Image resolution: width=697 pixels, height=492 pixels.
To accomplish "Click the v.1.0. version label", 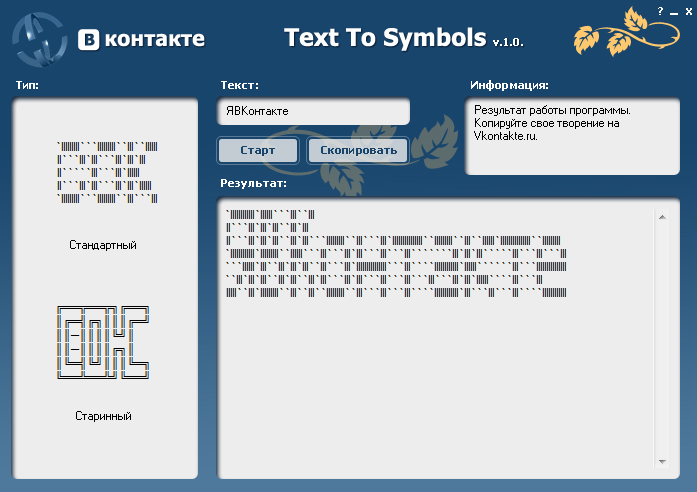I will pyautogui.click(x=508, y=42).
